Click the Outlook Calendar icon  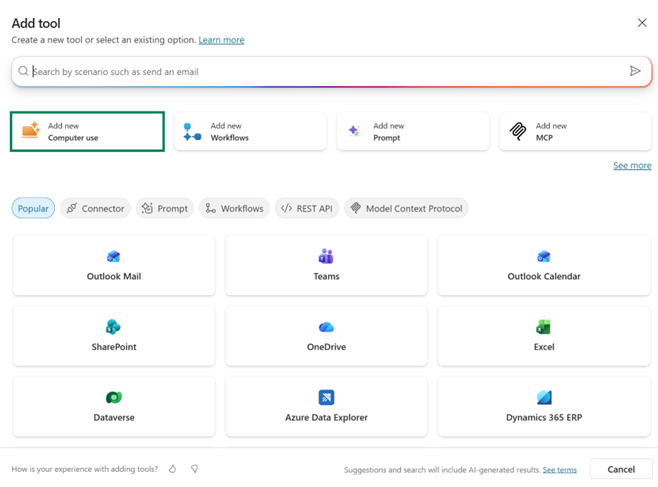click(x=544, y=256)
